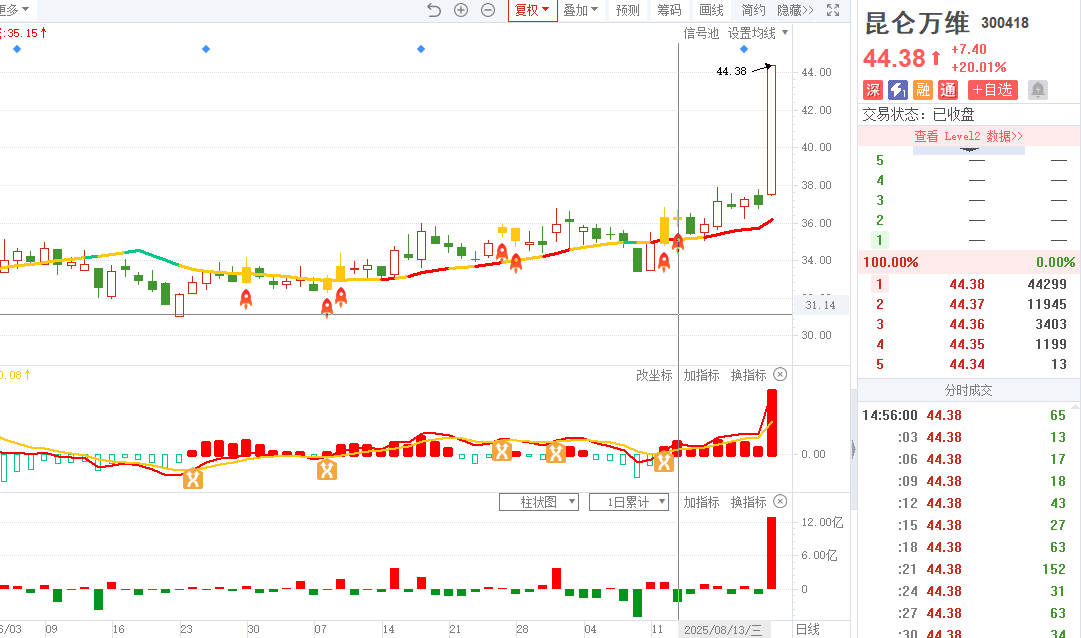Viewport: 1081px width, 638px height.
Task: Zoom in the chart with plus-circle icon
Action: coord(461,10)
